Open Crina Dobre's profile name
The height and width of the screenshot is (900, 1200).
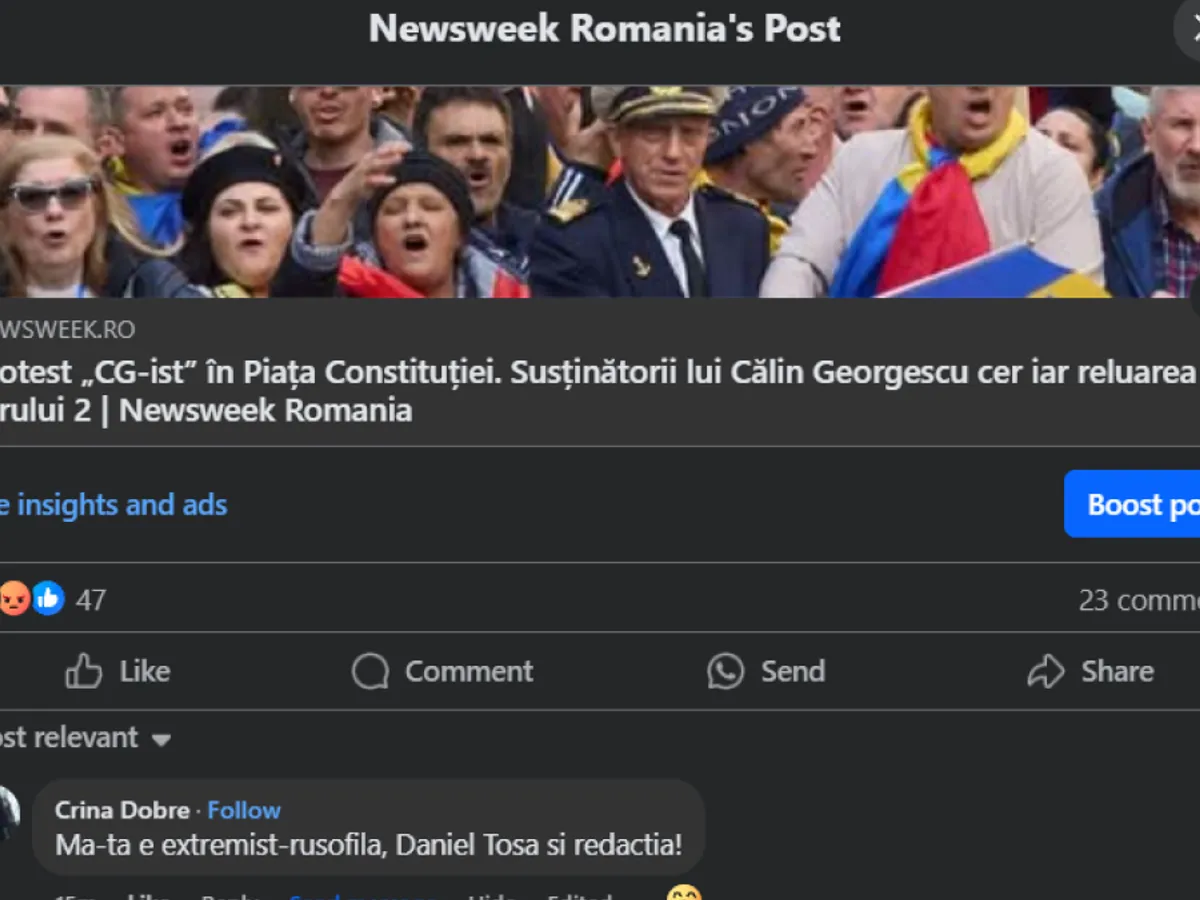(122, 810)
